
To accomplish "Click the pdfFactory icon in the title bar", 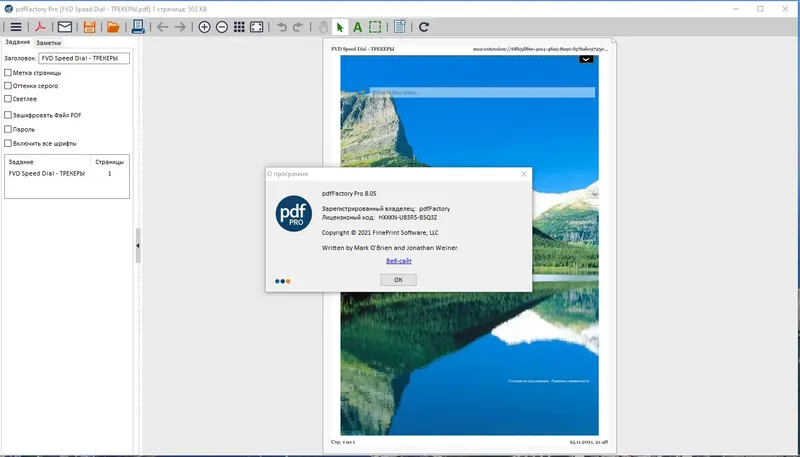I will tap(8, 9).
